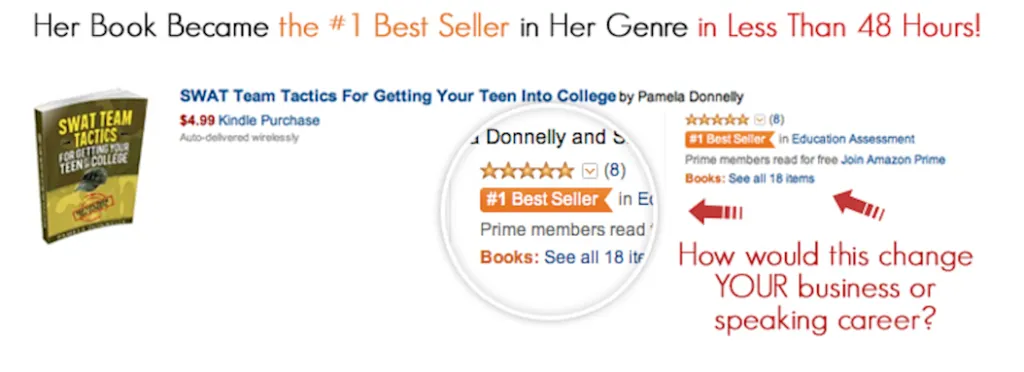The height and width of the screenshot is (372, 1024).
Task: Expand the small rating dropdown arrow next to stars
Action: (x=759, y=119)
